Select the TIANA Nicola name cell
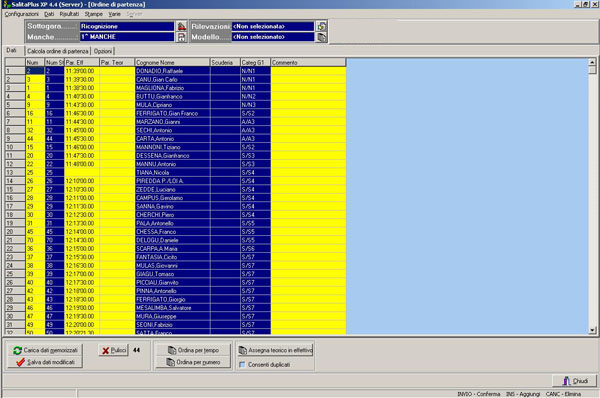 click(x=172, y=173)
